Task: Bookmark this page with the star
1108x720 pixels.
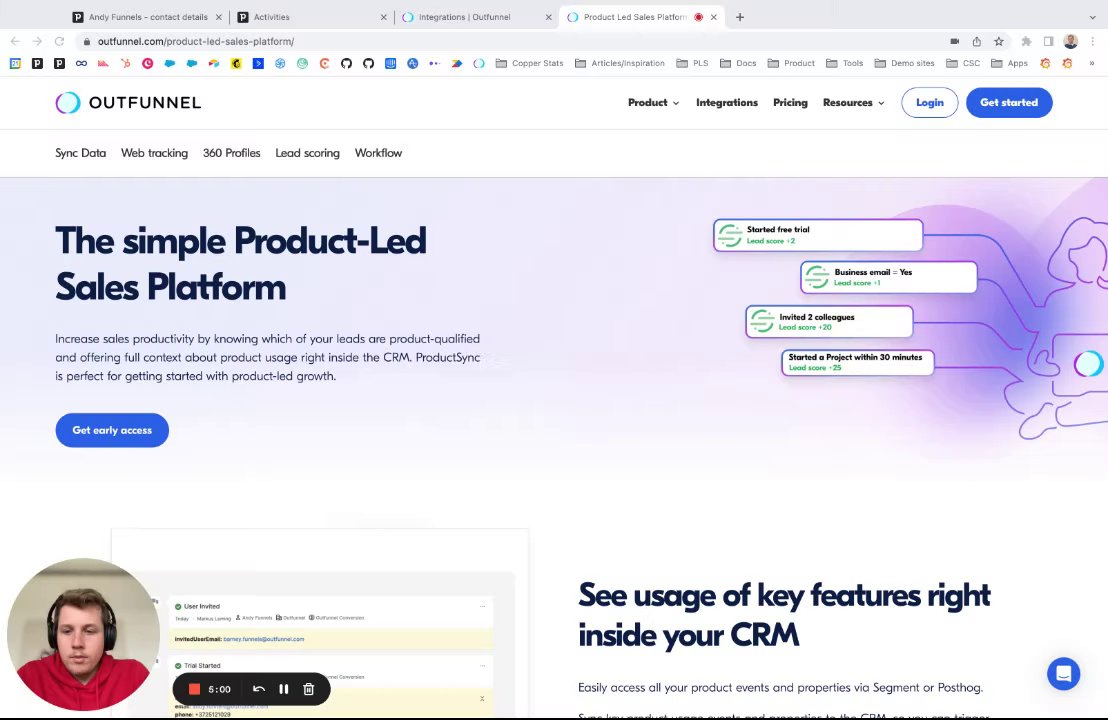Action: [998, 41]
